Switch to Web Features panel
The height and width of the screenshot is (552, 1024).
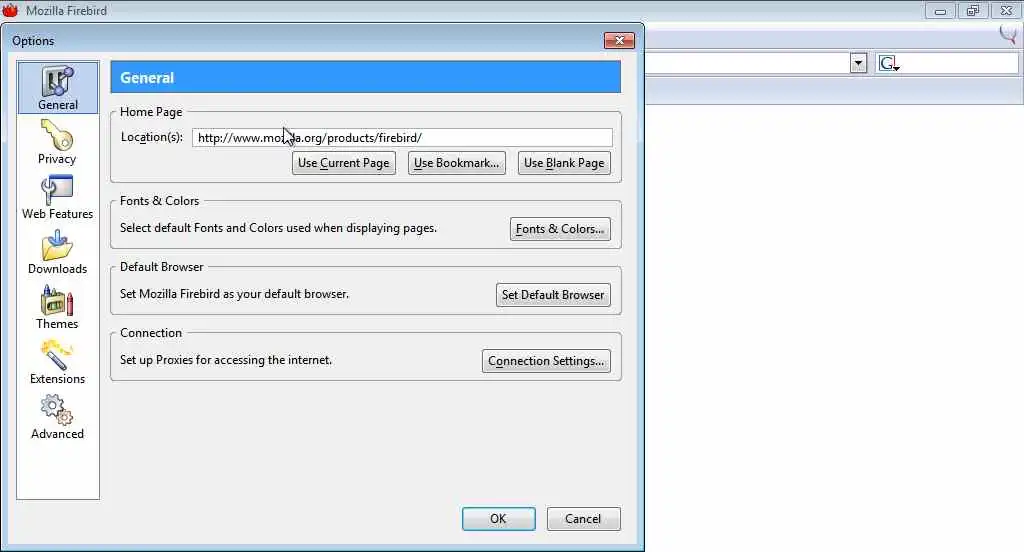point(57,197)
